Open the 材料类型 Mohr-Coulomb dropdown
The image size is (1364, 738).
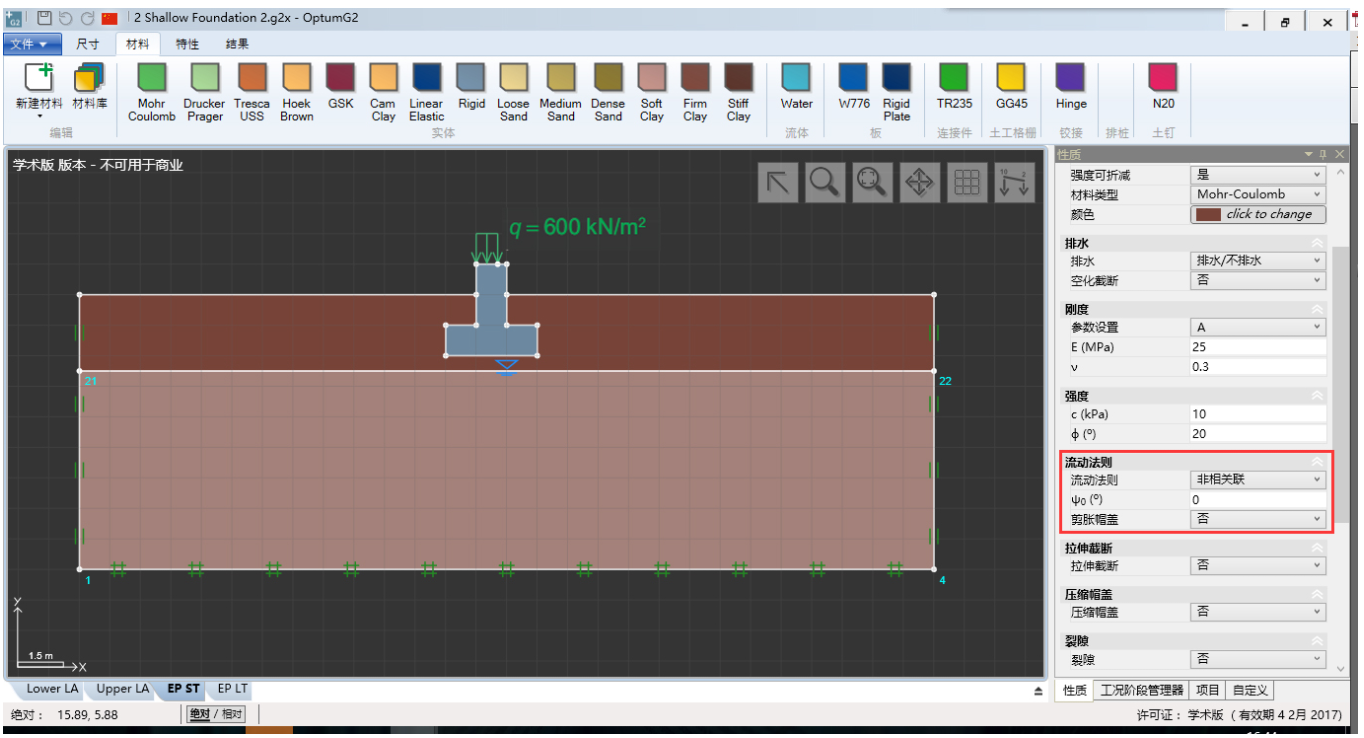pyautogui.click(x=1257, y=194)
